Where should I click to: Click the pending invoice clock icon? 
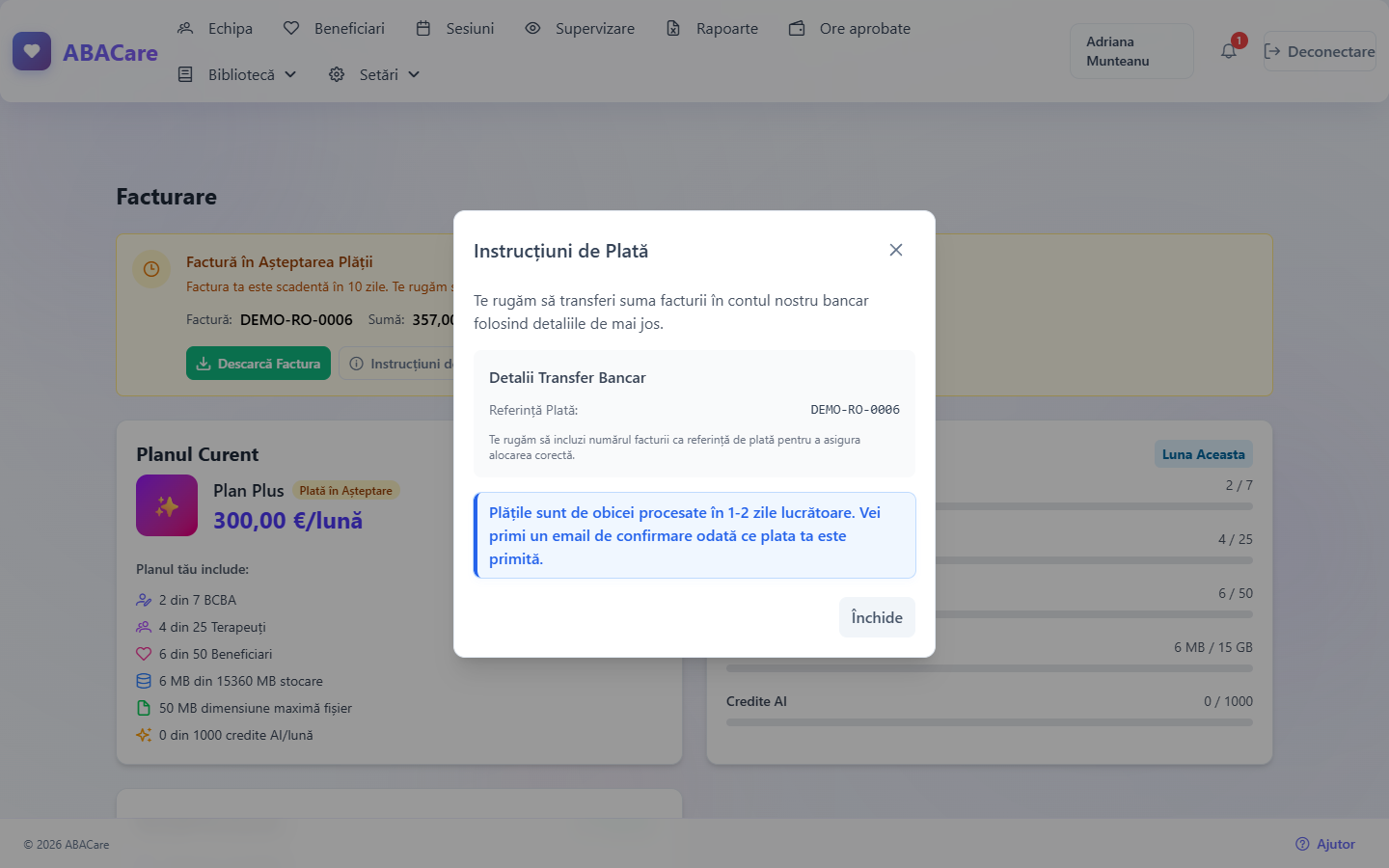coord(151,269)
